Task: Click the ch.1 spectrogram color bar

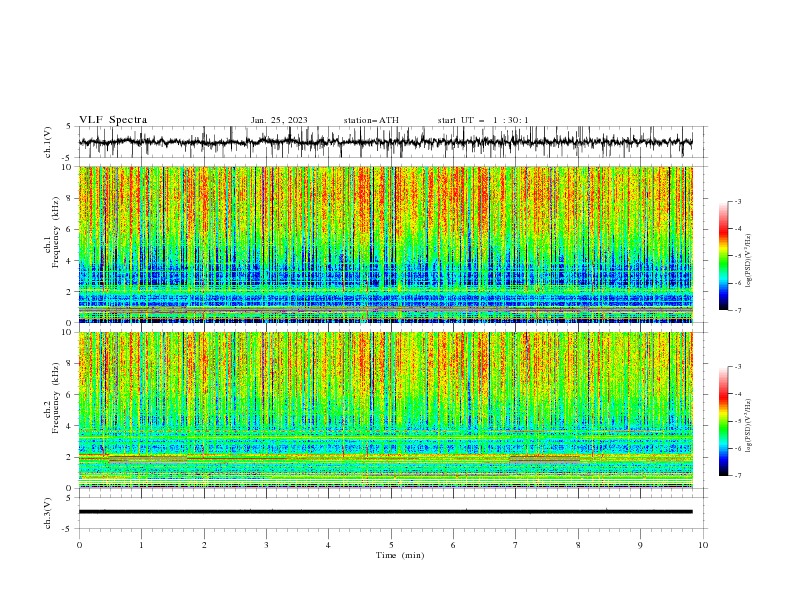Action: (x=724, y=256)
